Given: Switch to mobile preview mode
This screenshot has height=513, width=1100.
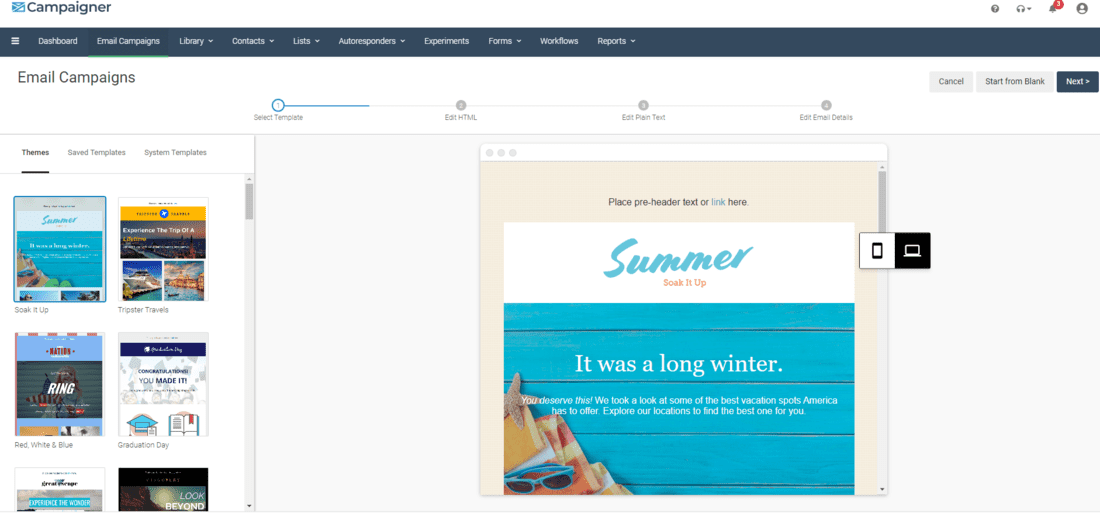Looking at the screenshot, I should click(x=877, y=251).
